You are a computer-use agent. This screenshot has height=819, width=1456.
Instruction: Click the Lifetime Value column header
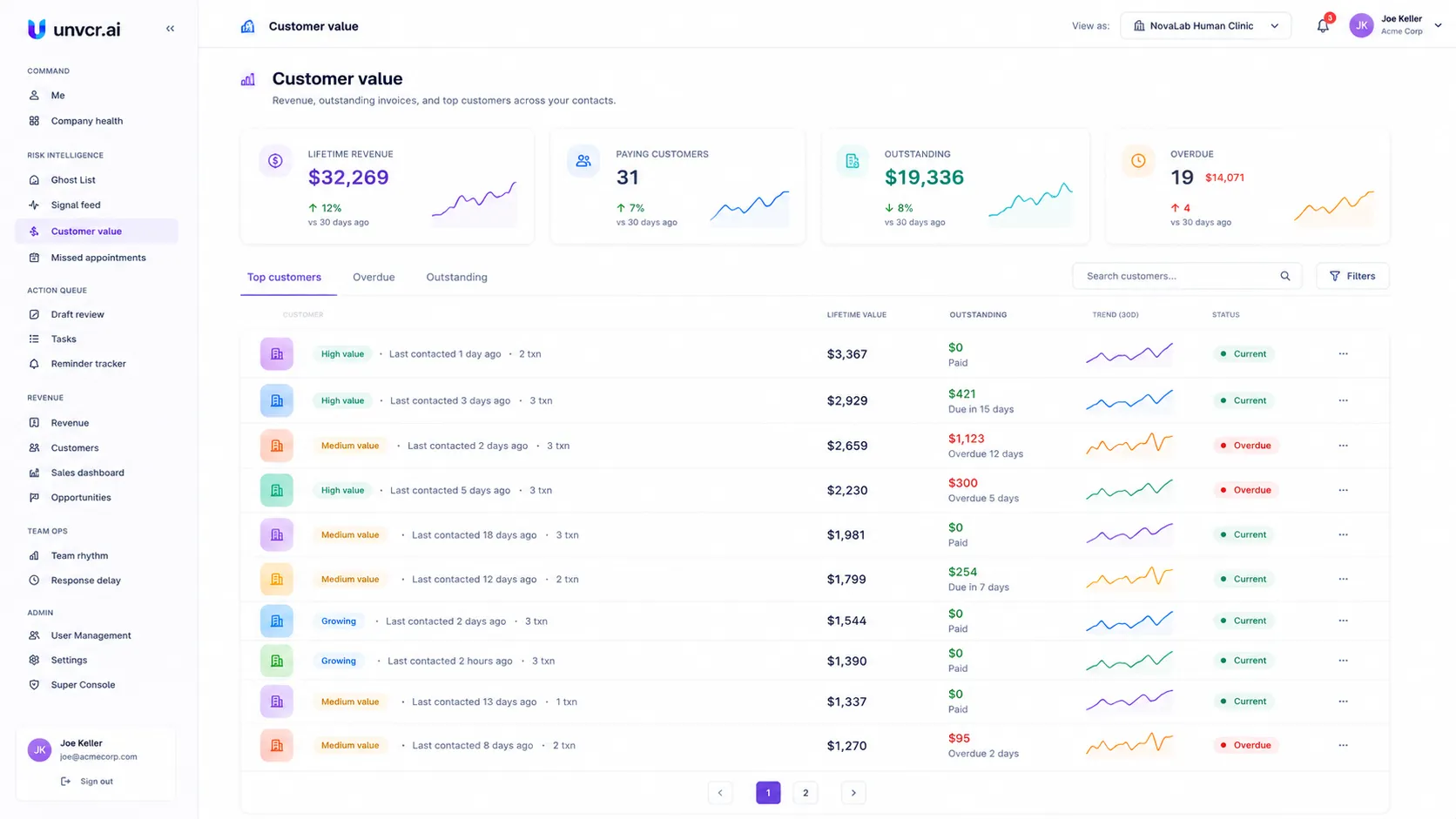pos(857,315)
